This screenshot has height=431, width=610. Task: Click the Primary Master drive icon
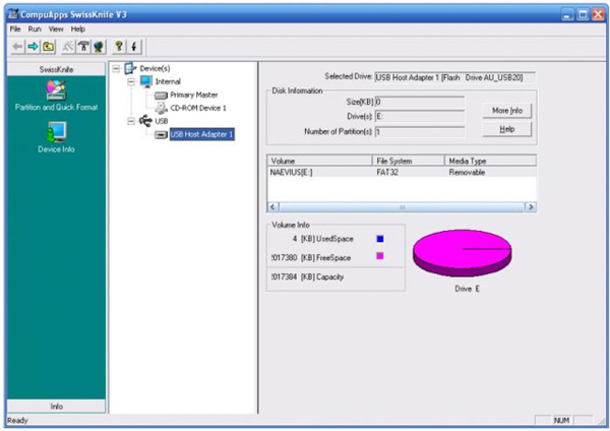tap(161, 95)
